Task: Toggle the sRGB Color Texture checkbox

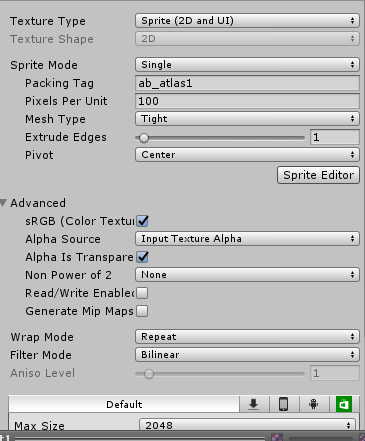Action: 142,221
